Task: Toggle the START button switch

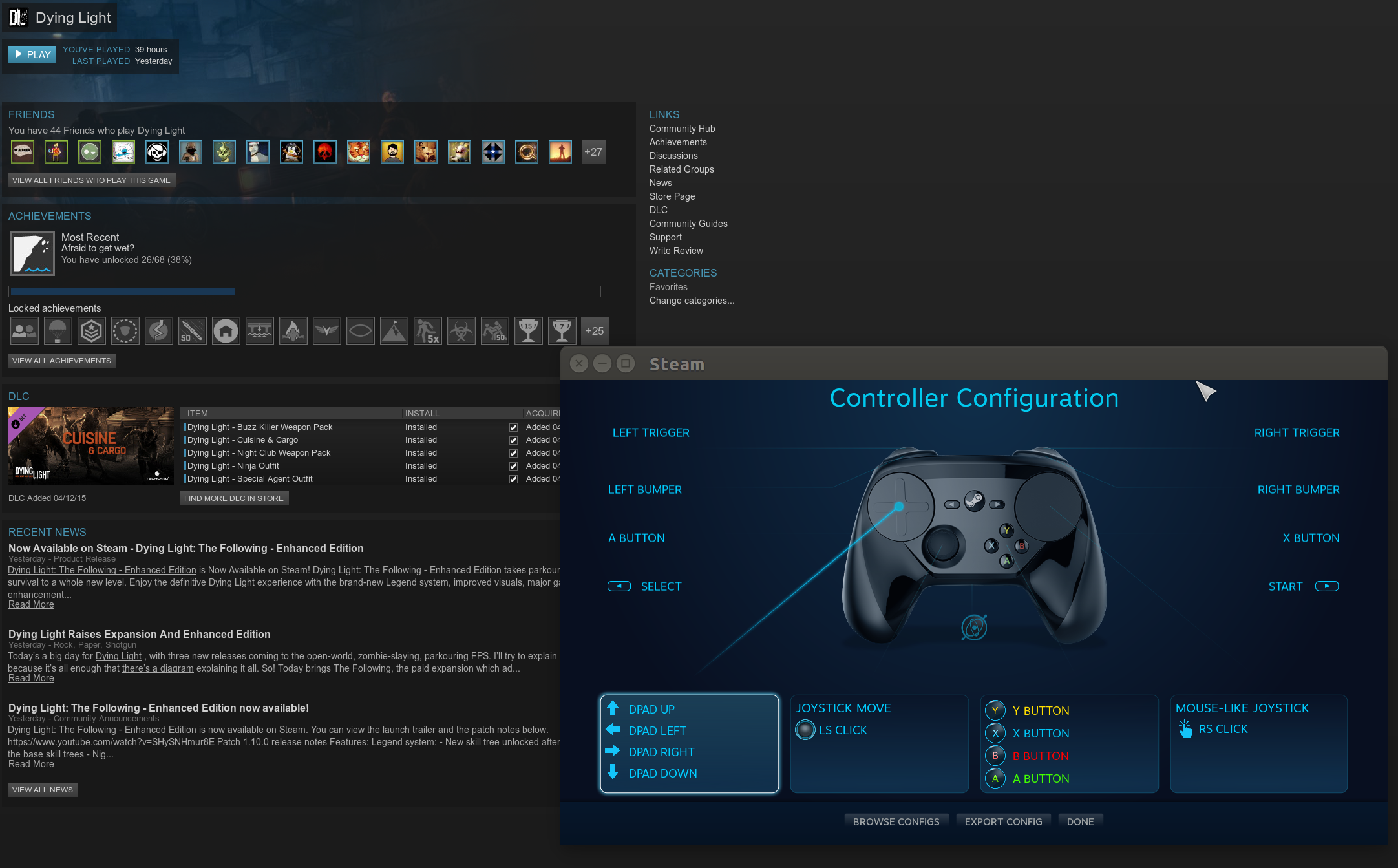Action: [x=1326, y=587]
